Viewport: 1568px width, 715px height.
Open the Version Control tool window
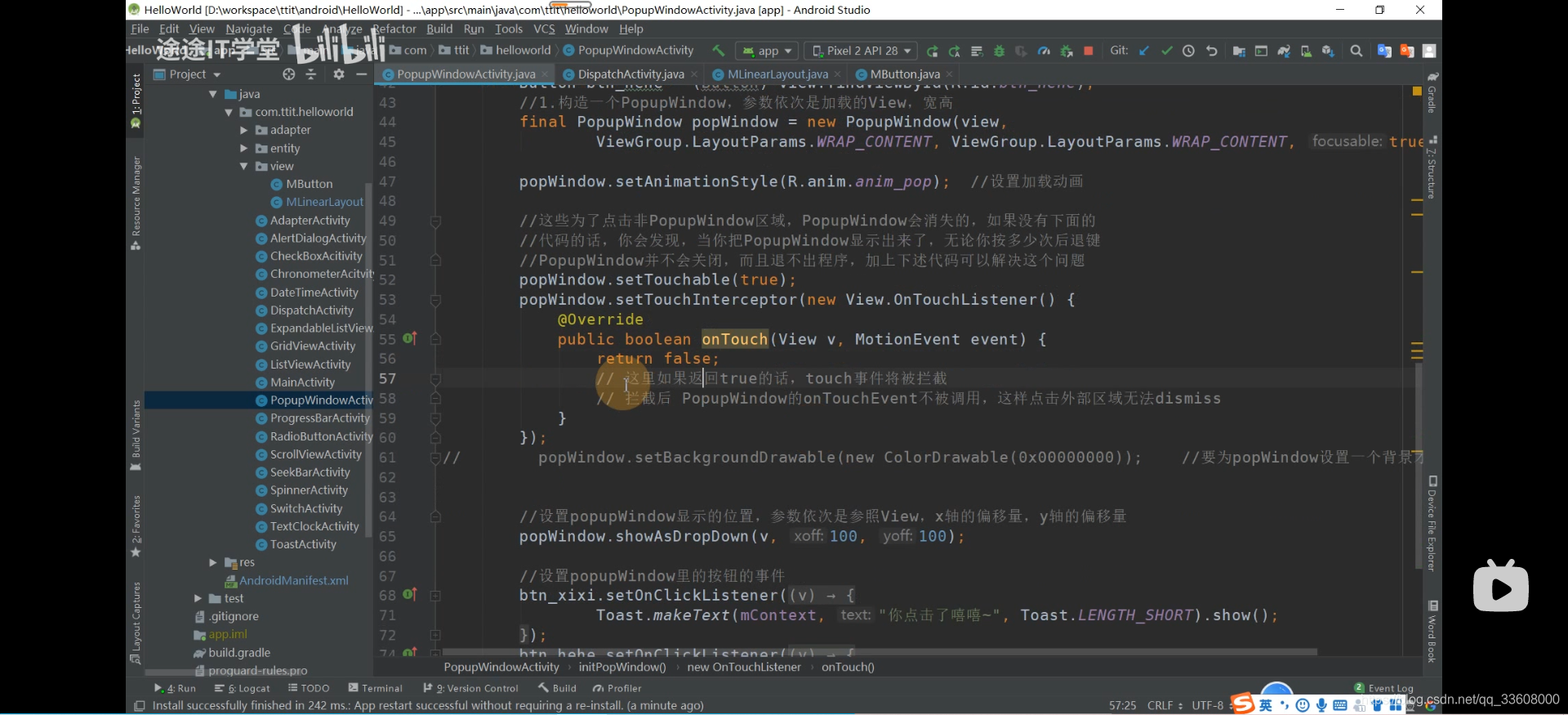[470, 688]
